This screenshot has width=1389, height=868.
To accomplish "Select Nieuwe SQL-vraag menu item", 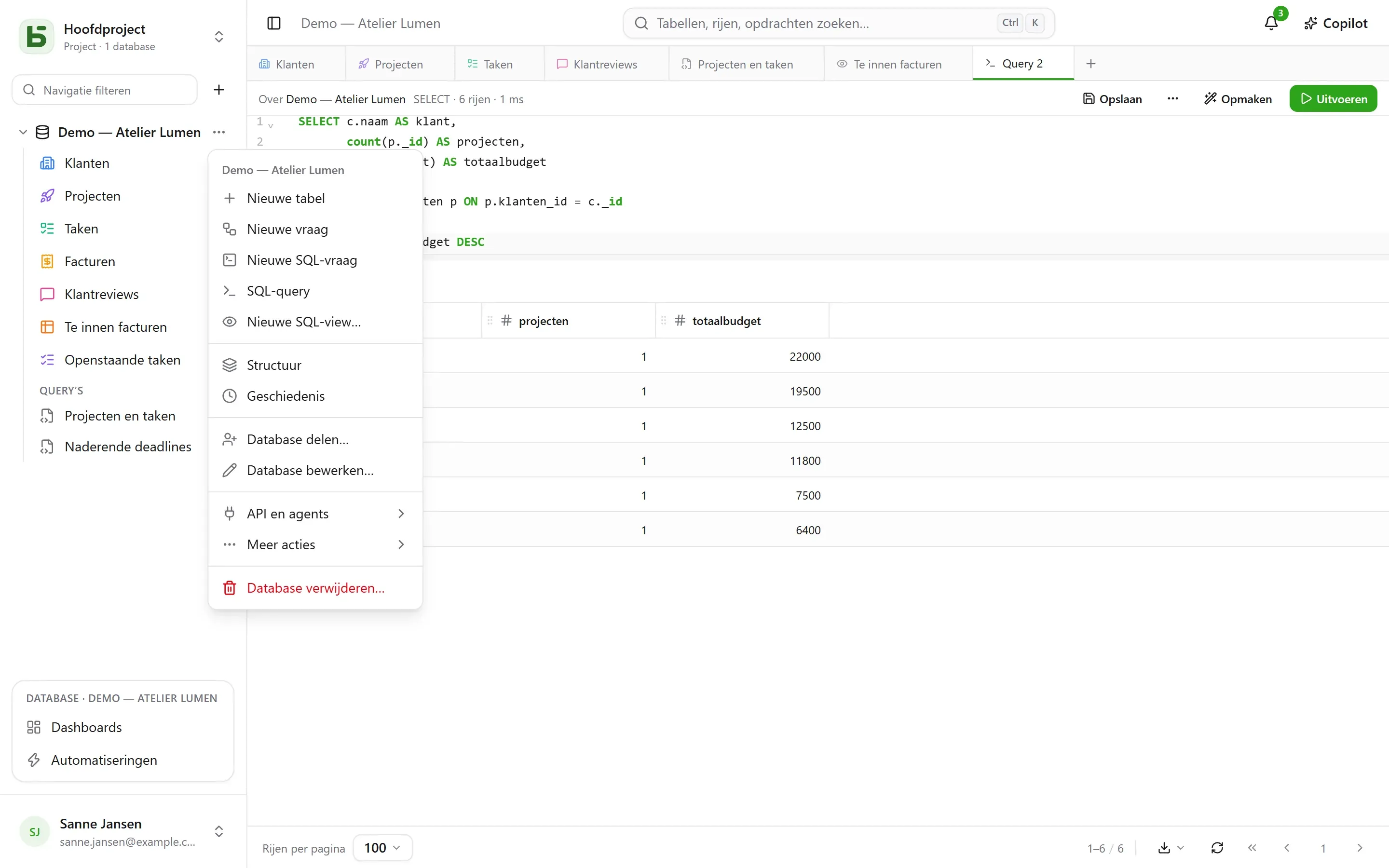I will [315, 260].
